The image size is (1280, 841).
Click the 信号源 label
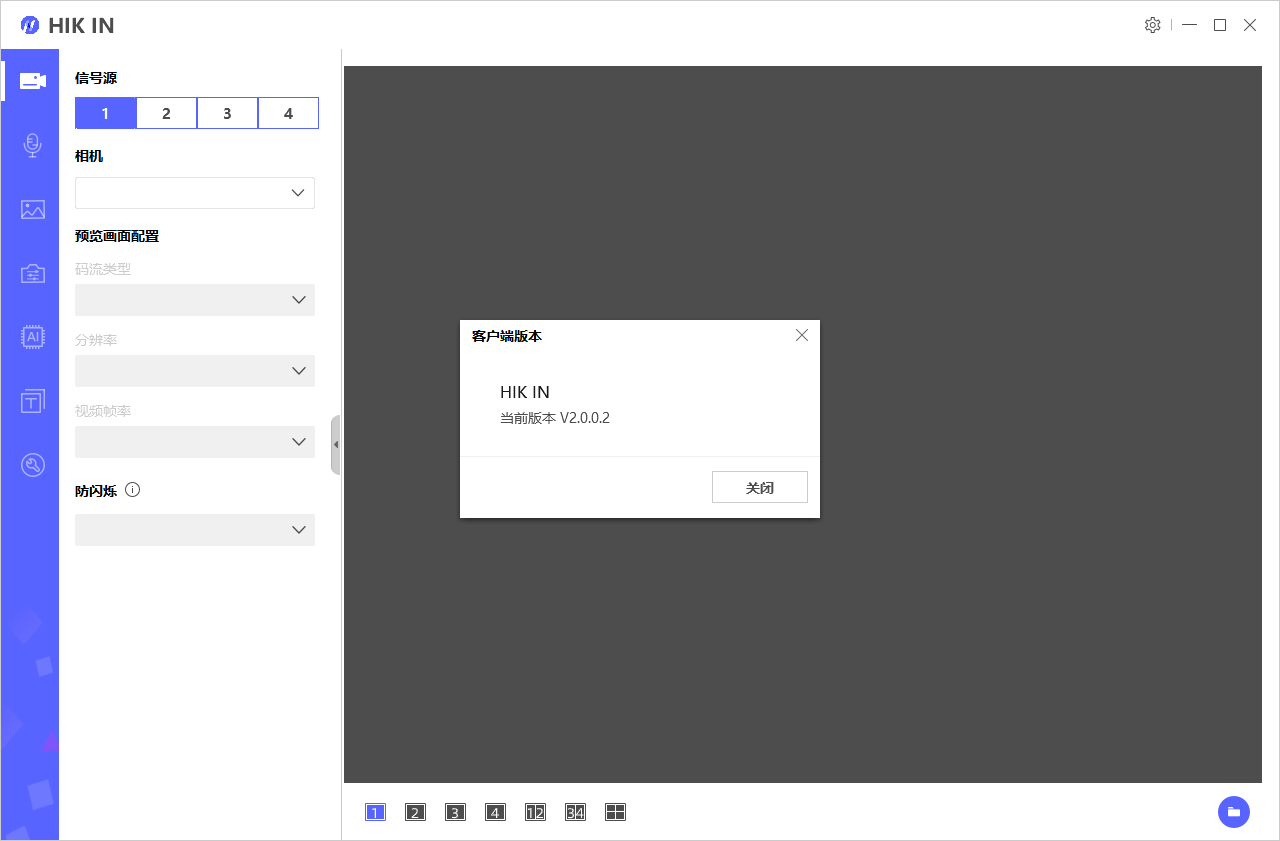[x=96, y=78]
